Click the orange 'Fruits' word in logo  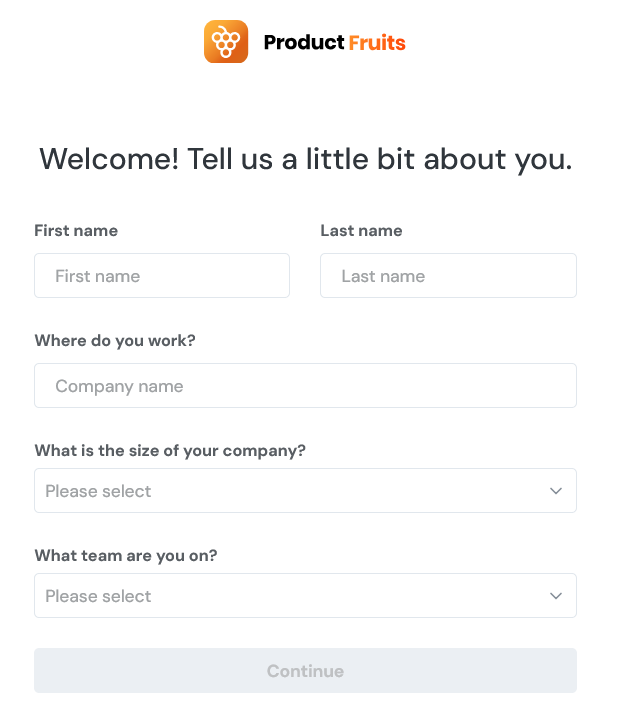point(377,43)
